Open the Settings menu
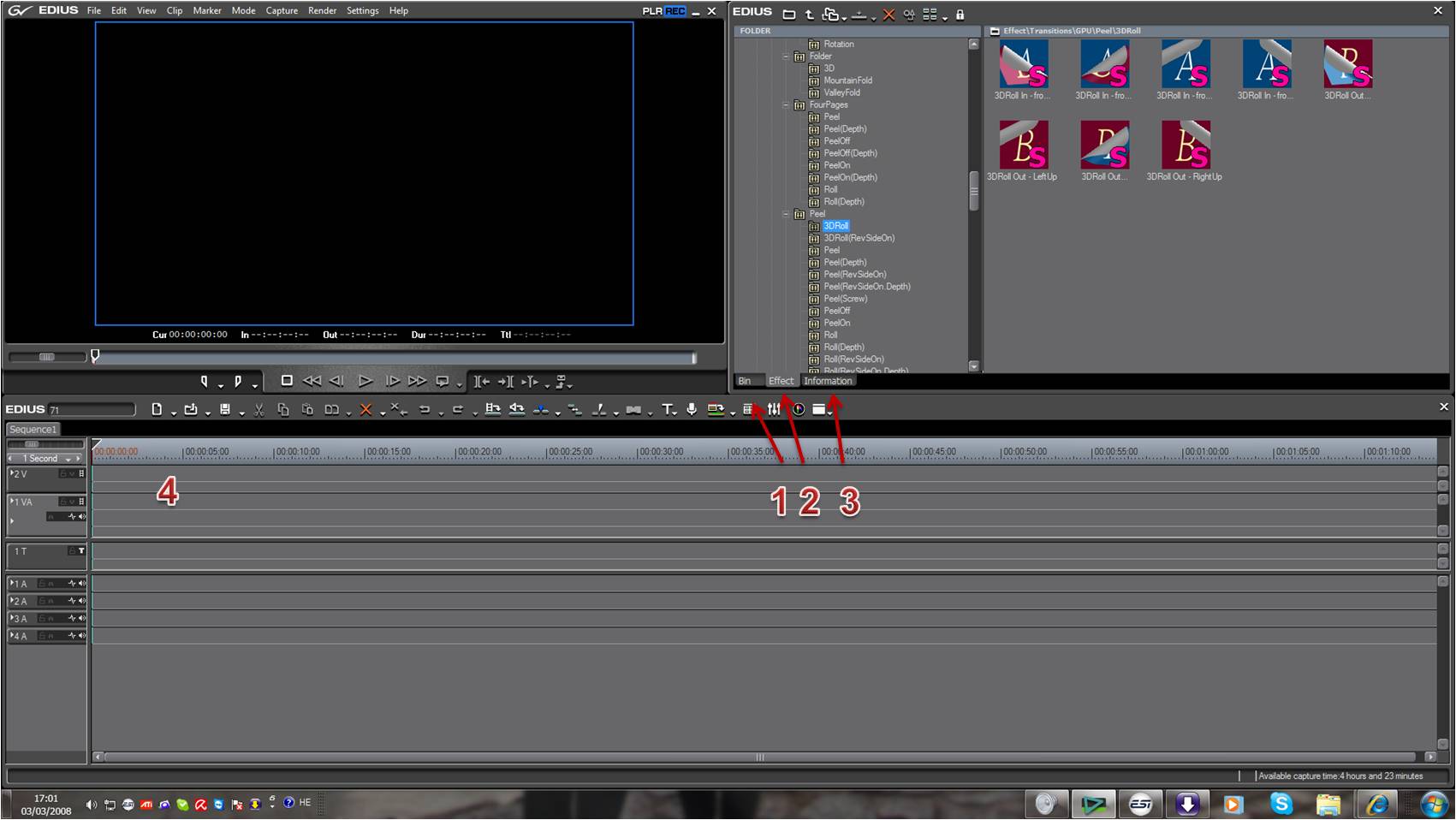This screenshot has width=1456, height=820. pos(362,10)
